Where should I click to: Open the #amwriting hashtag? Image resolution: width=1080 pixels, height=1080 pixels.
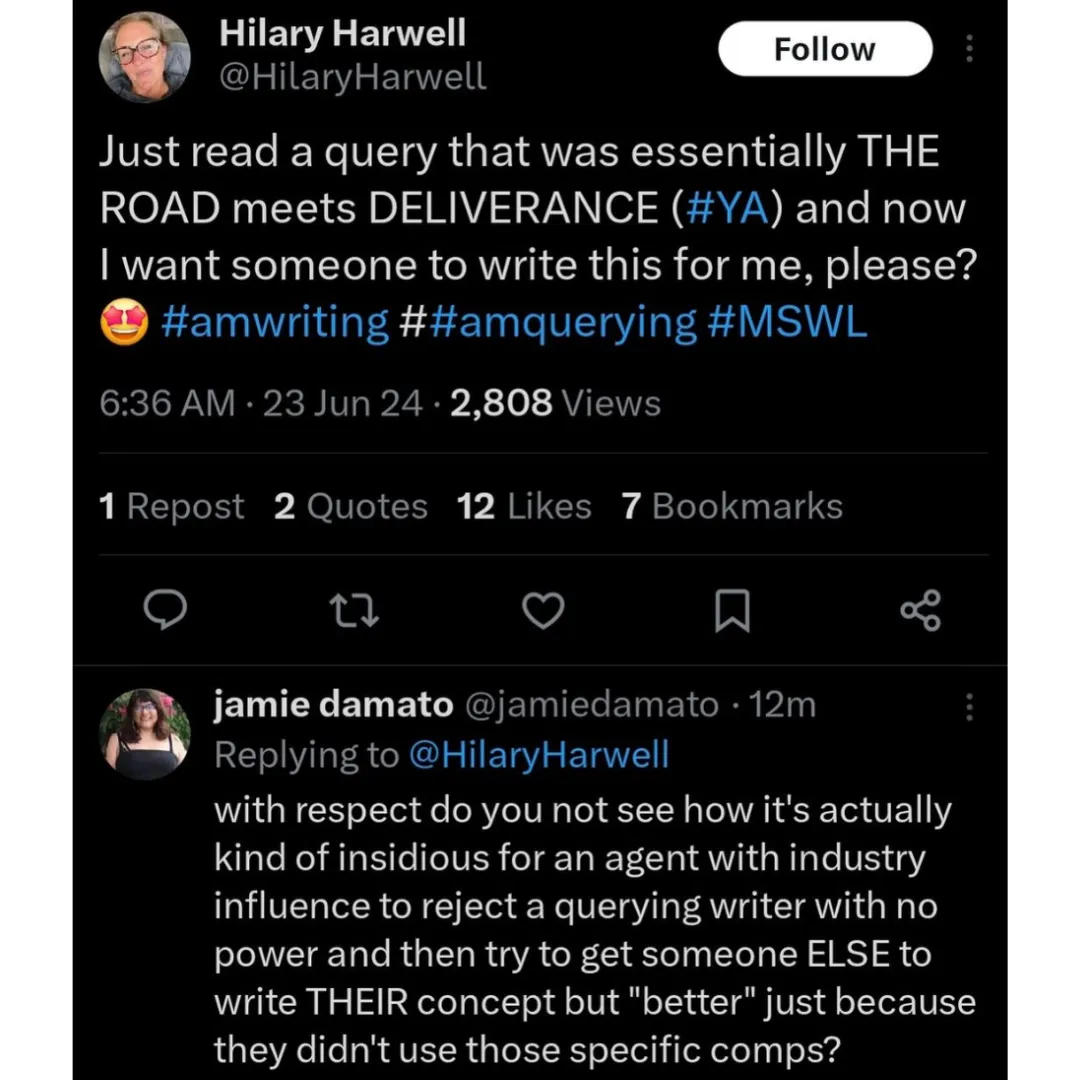[275, 322]
